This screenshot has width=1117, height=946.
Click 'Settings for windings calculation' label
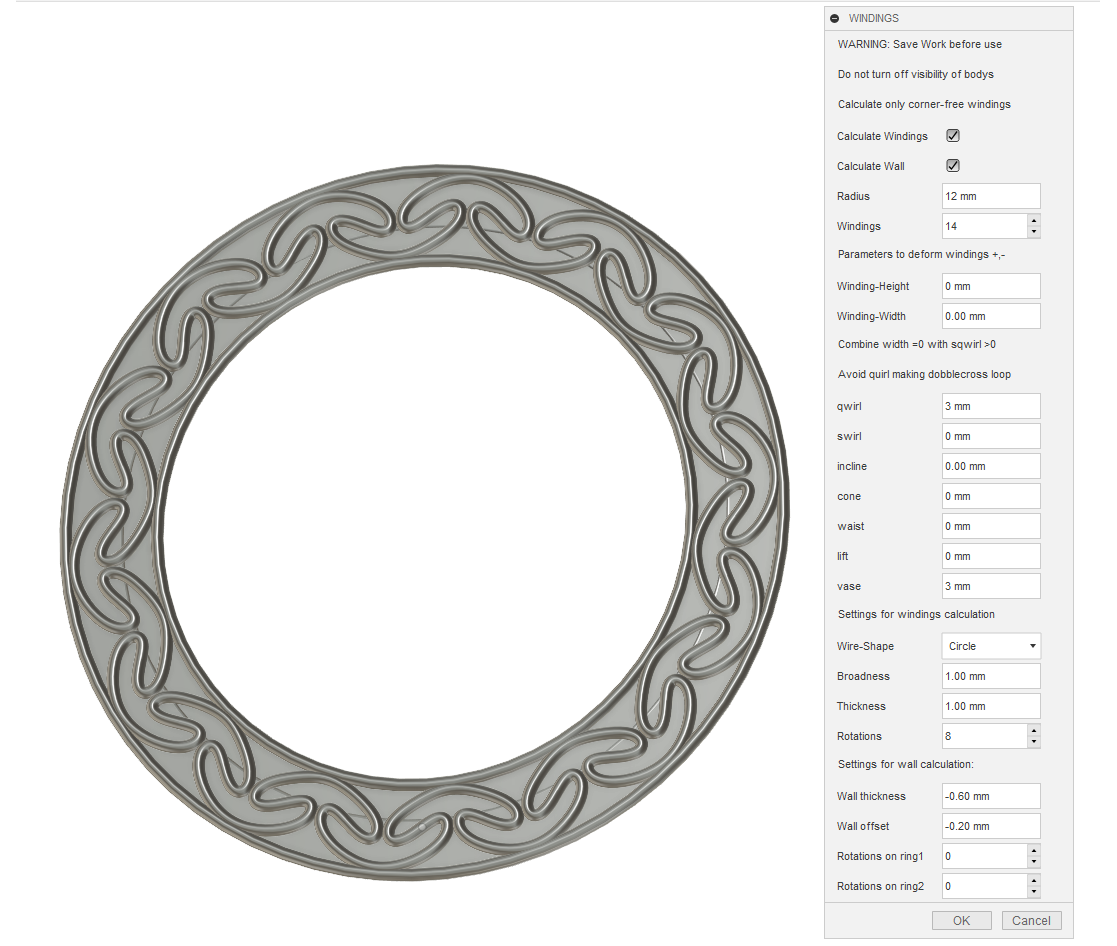(916, 614)
